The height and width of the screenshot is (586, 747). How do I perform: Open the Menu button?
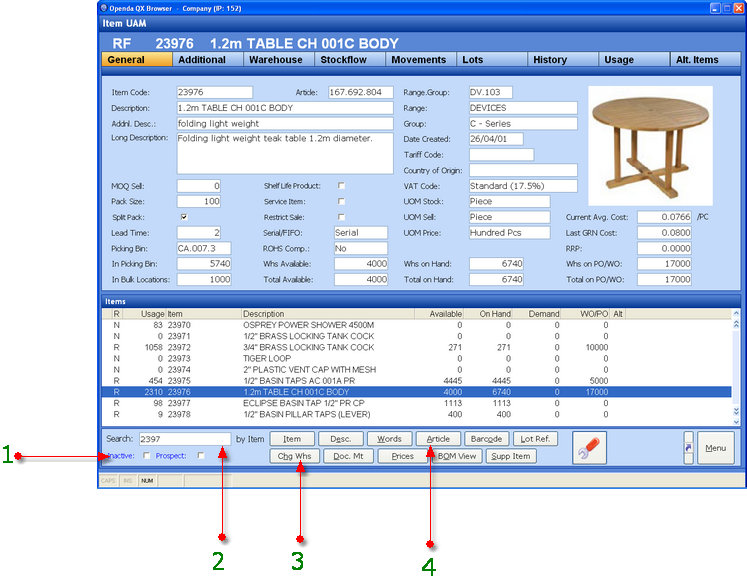click(716, 448)
